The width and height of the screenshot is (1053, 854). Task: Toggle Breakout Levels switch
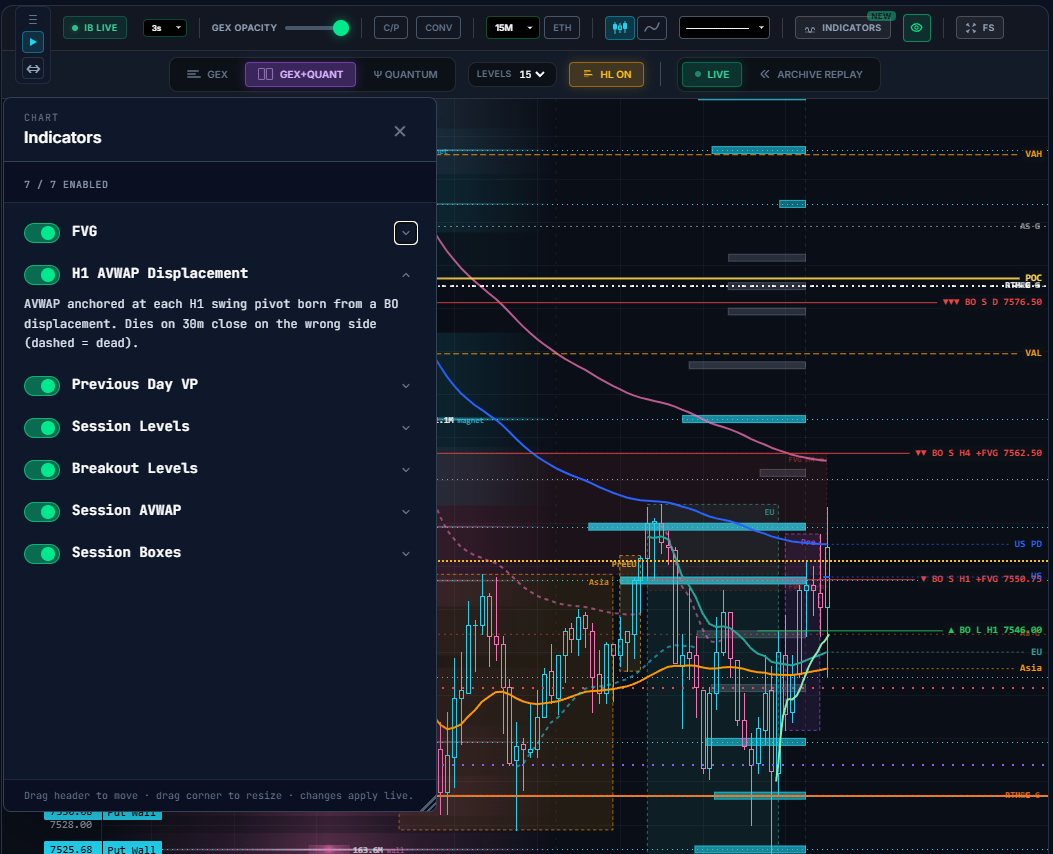point(42,470)
